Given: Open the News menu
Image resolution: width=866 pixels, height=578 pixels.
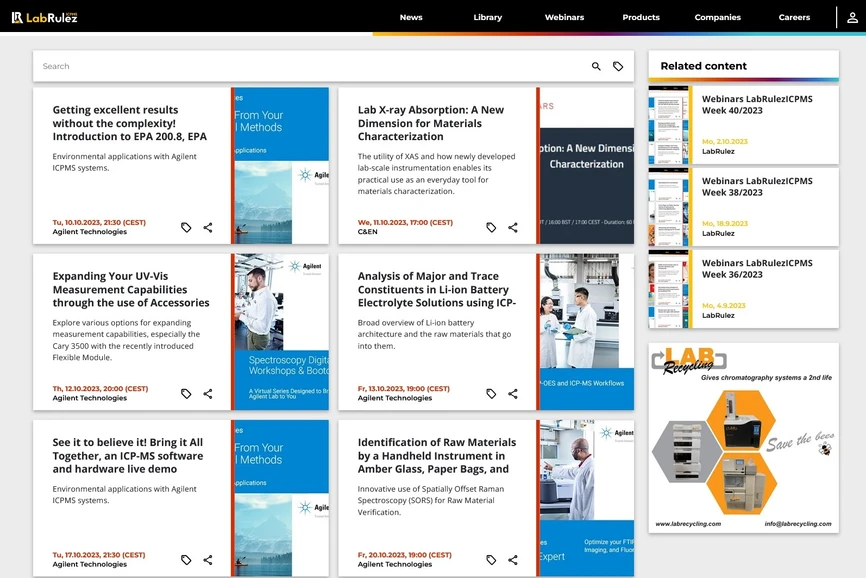Looking at the screenshot, I should point(411,17).
